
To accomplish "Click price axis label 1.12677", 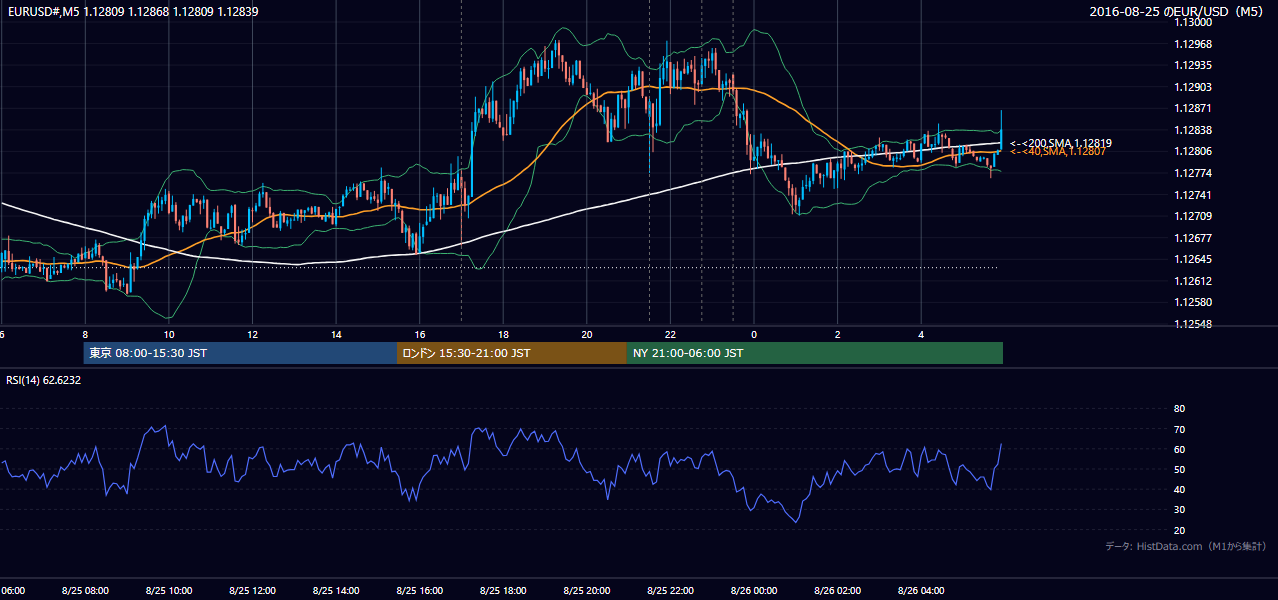I will coord(1193,238).
